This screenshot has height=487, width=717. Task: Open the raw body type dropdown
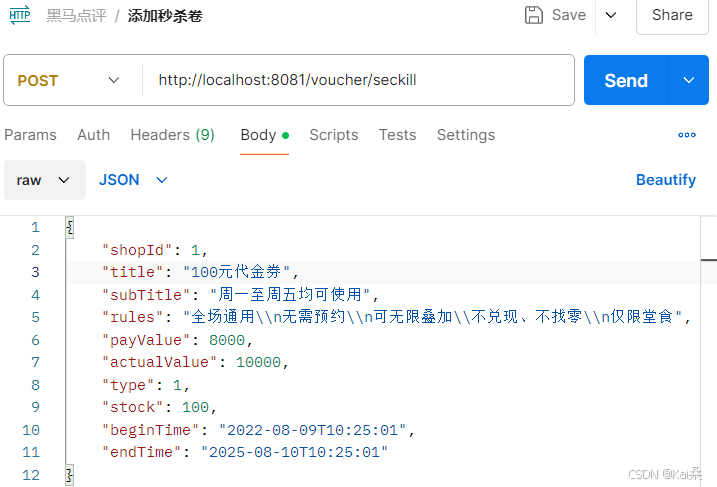pyautogui.click(x=44, y=180)
